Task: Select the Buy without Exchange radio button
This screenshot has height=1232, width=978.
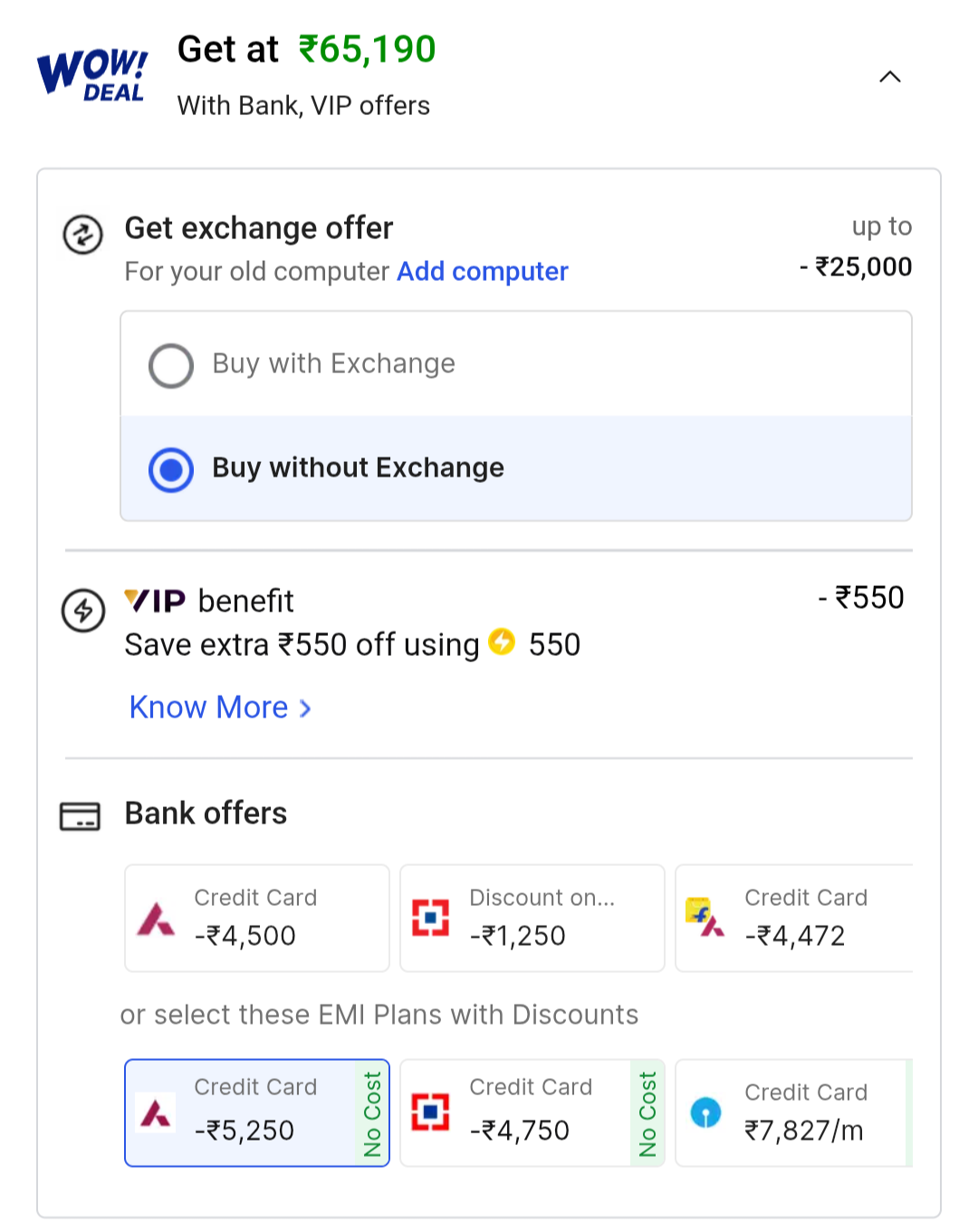Action: click(x=171, y=469)
